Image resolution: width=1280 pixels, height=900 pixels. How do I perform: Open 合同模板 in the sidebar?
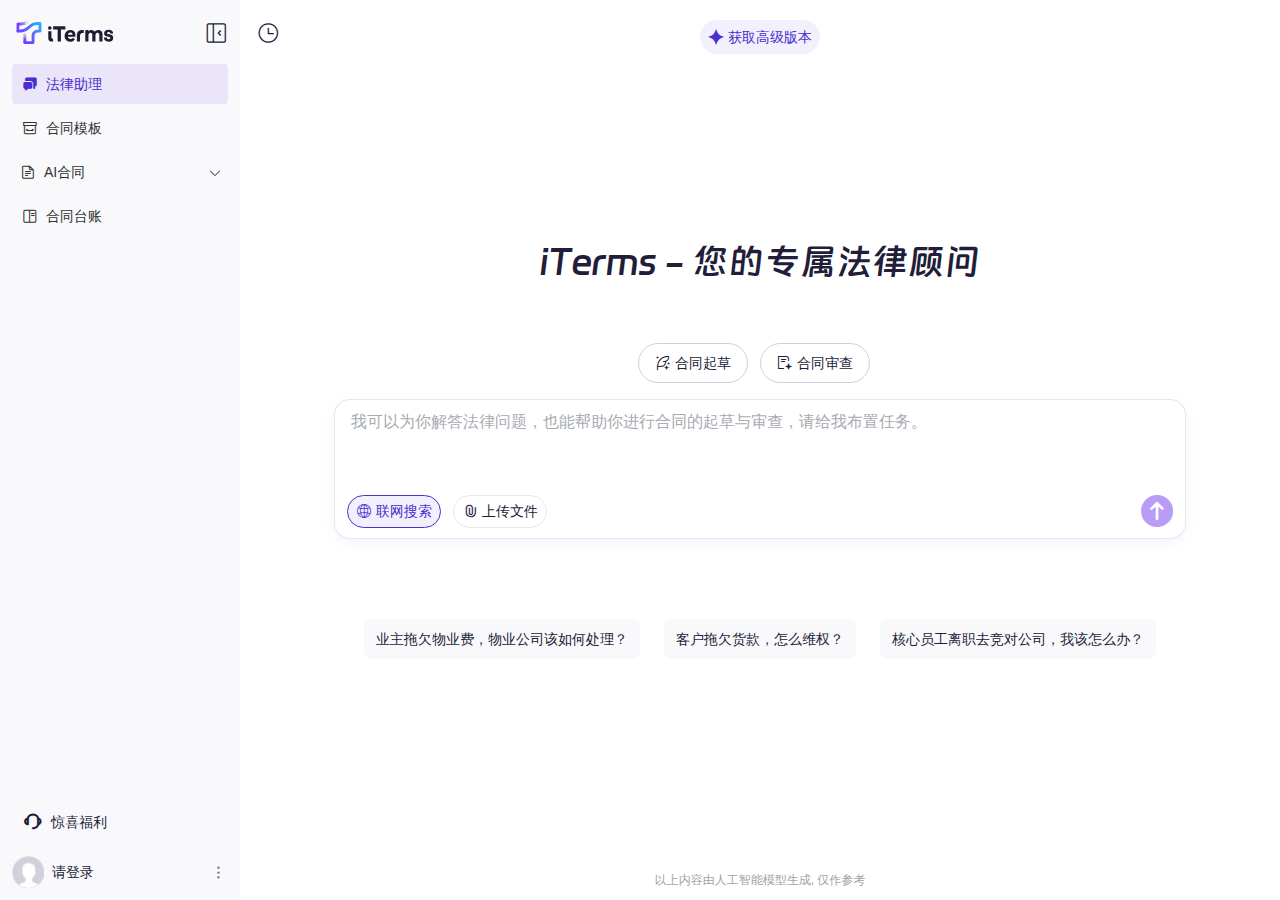coord(120,128)
